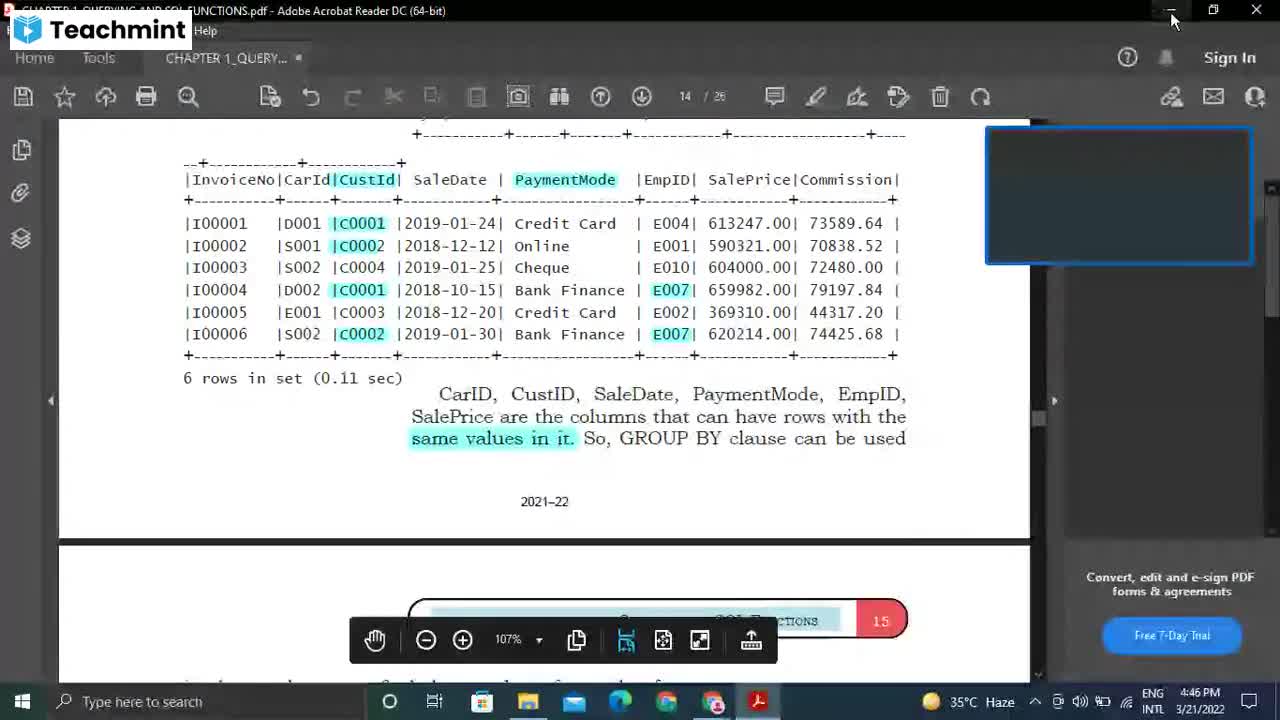1280x720 pixels.
Task: Toggle the layers panel
Action: coord(21,238)
